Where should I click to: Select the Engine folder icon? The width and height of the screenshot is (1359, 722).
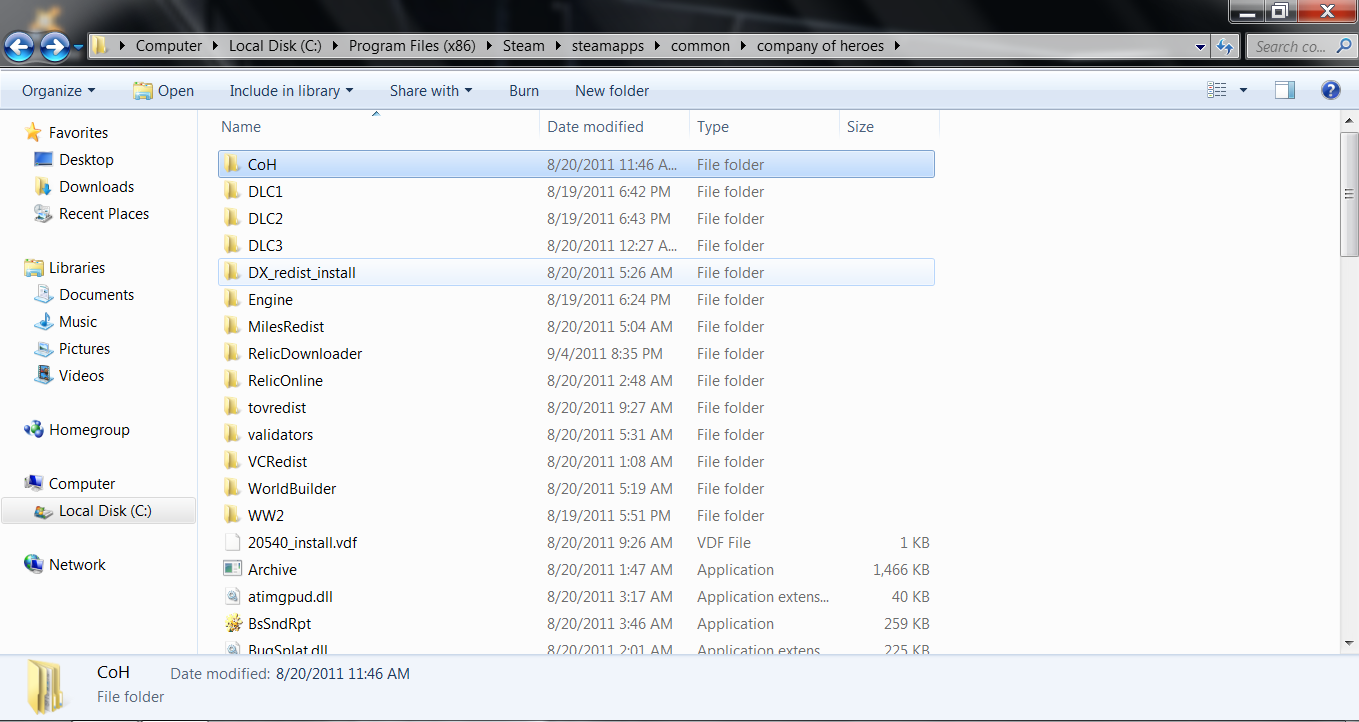pyautogui.click(x=232, y=299)
